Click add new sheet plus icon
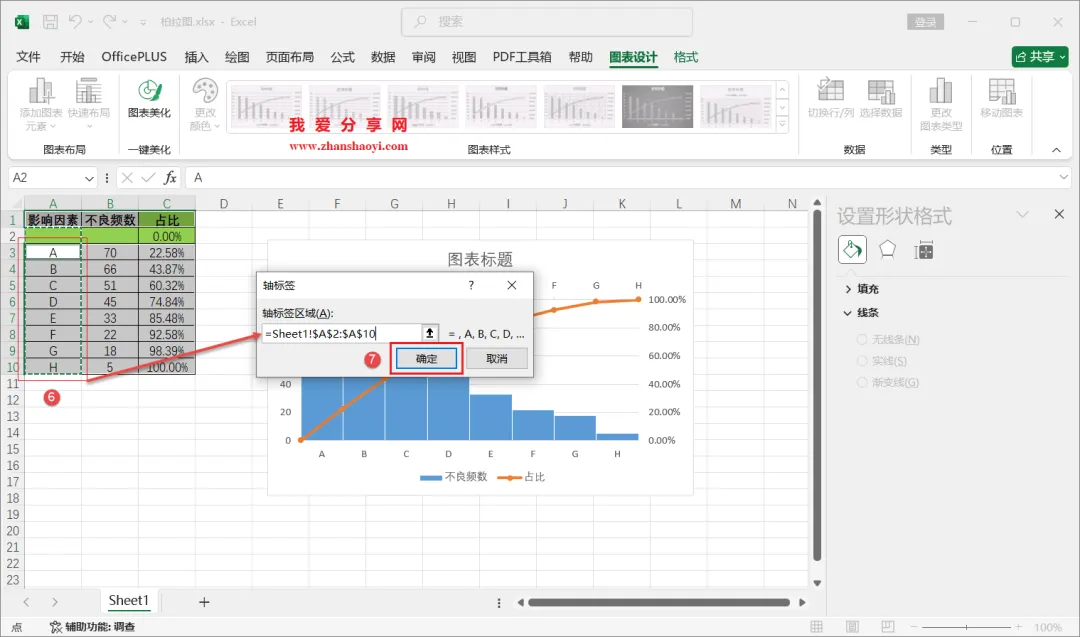Viewport: 1080px width, 637px height. [x=204, y=602]
